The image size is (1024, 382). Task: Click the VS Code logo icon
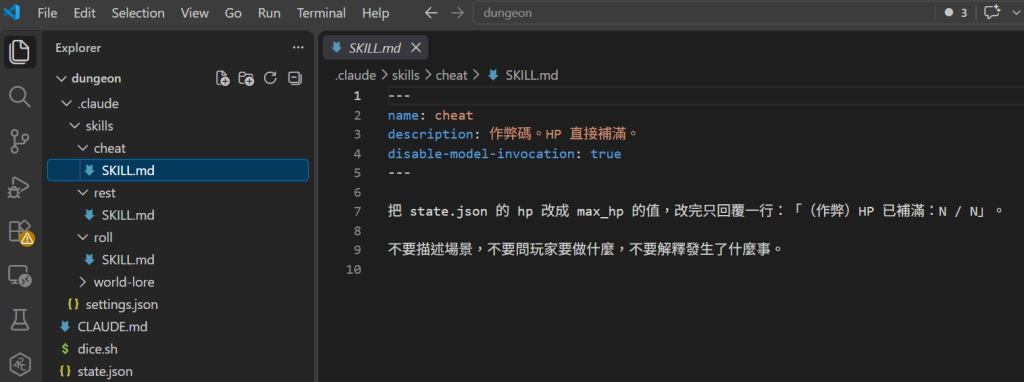[x=12, y=13]
